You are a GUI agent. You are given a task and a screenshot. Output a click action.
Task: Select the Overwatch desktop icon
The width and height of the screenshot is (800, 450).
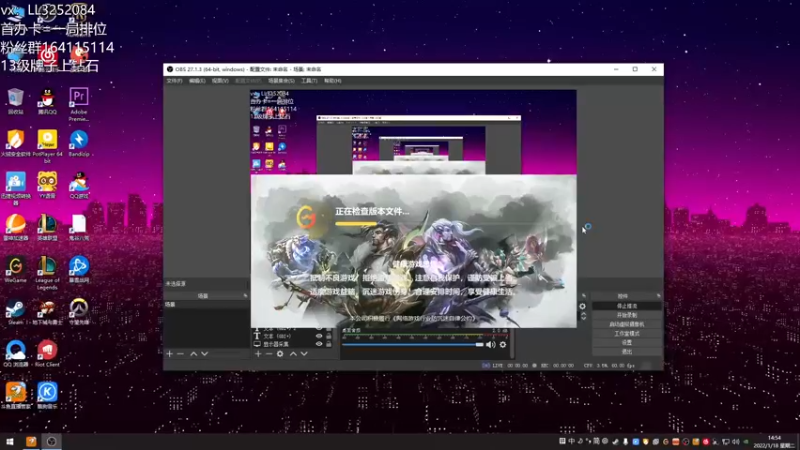[x=79, y=312]
